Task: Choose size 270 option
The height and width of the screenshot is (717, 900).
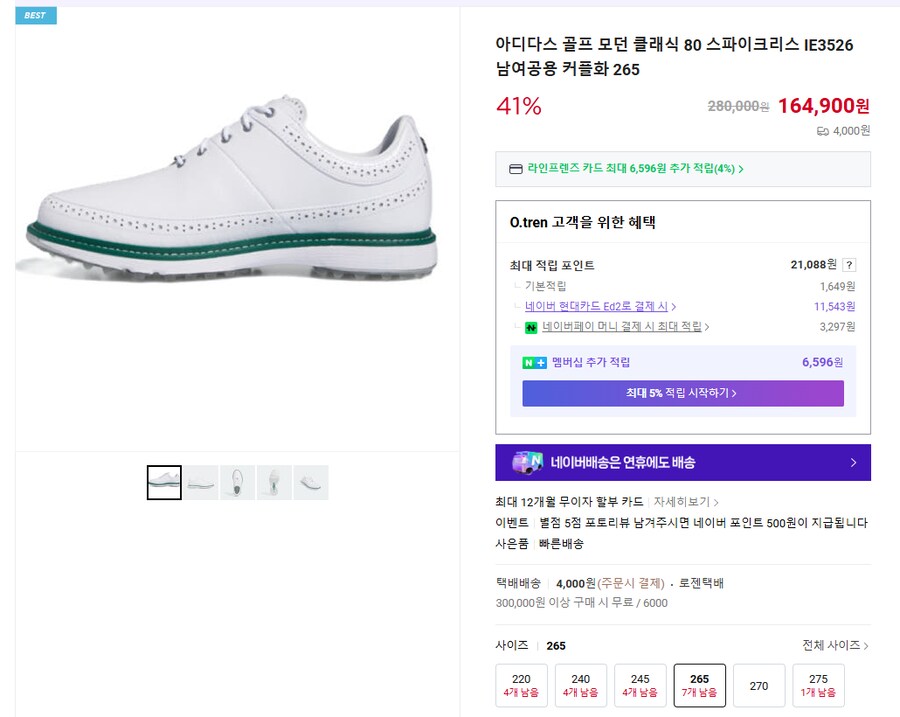Action: click(x=759, y=685)
